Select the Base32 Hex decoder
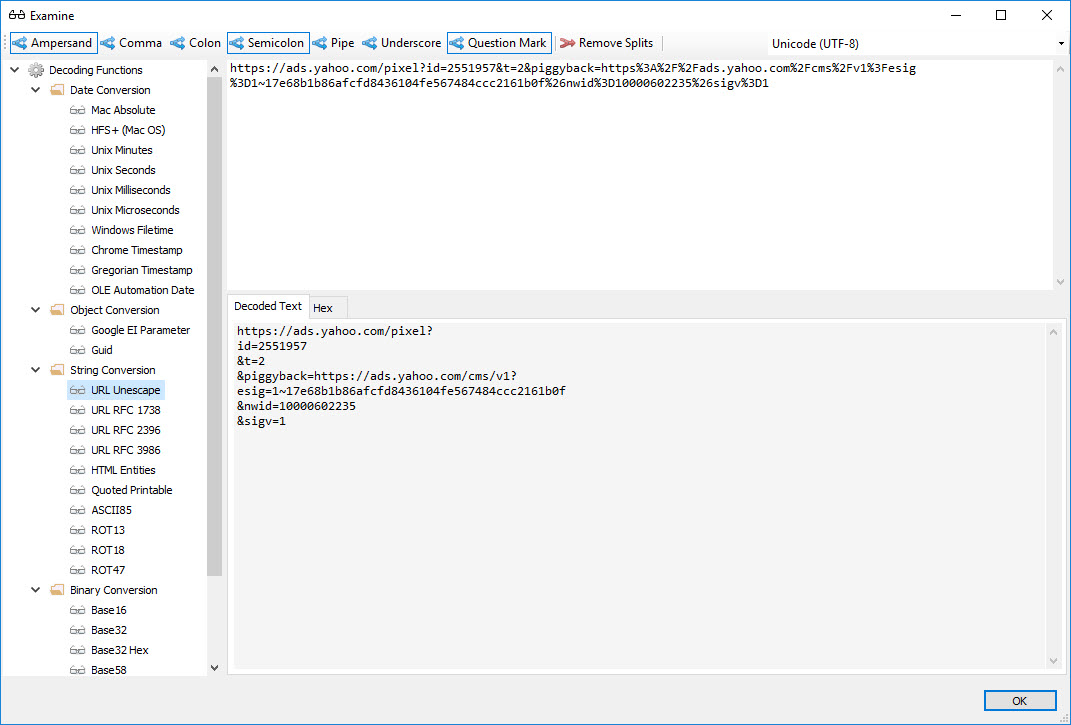Viewport: 1071px width, 725px height. tap(120, 650)
